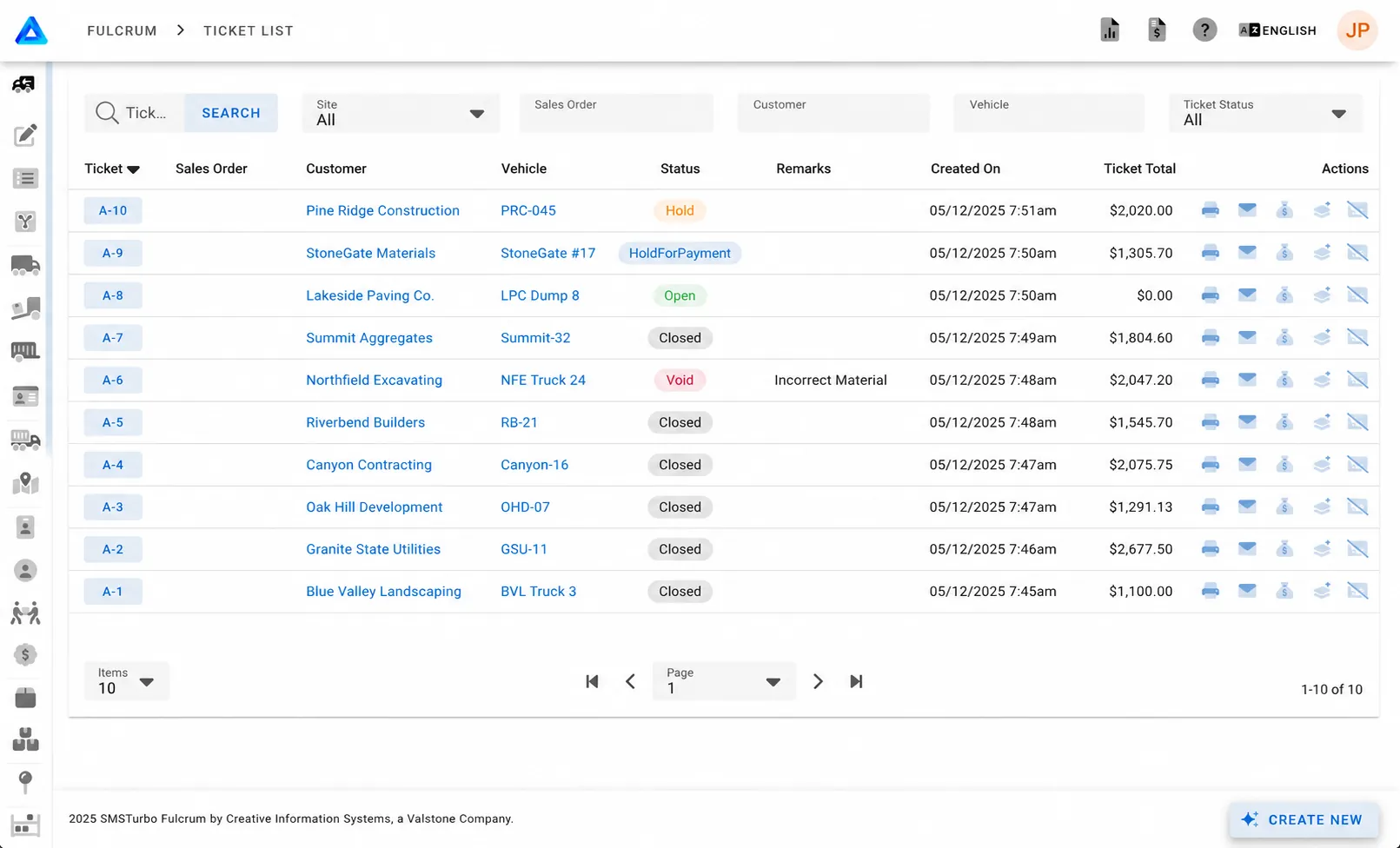Viewport: 1400px width, 848px height.
Task: Print ticket A-5
Action: 1210,422
